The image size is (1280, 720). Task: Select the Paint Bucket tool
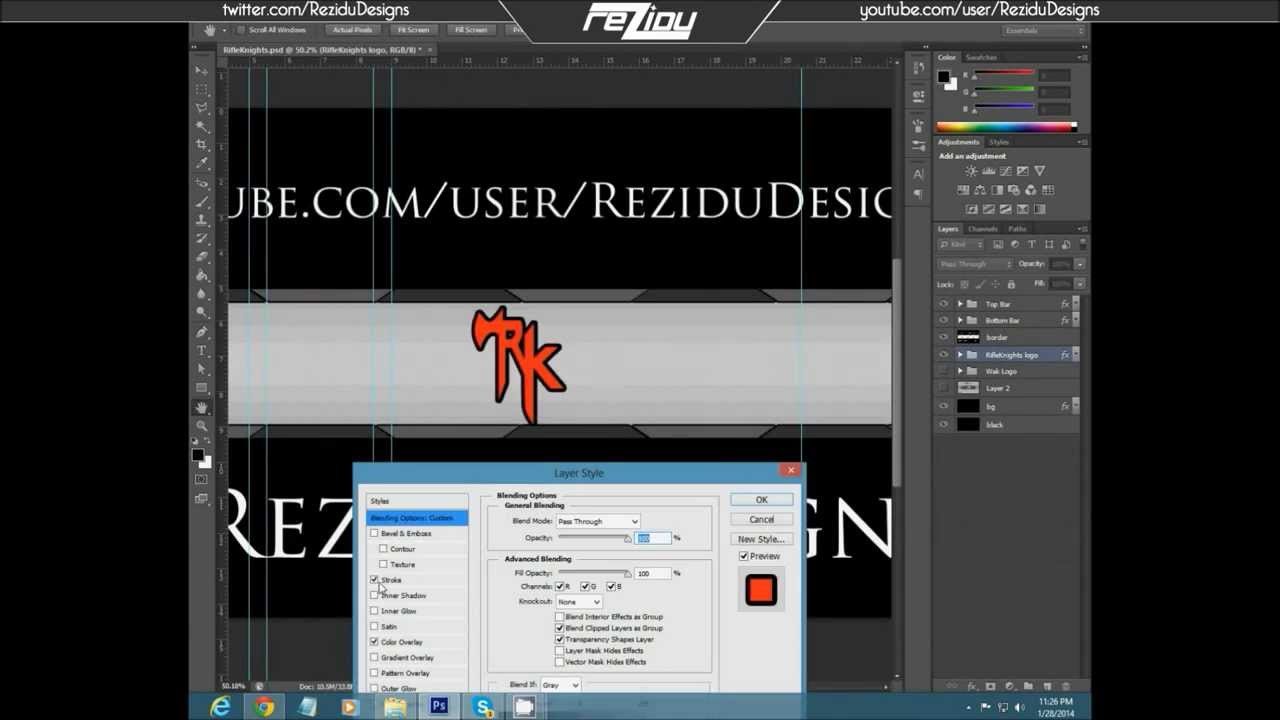click(202, 276)
